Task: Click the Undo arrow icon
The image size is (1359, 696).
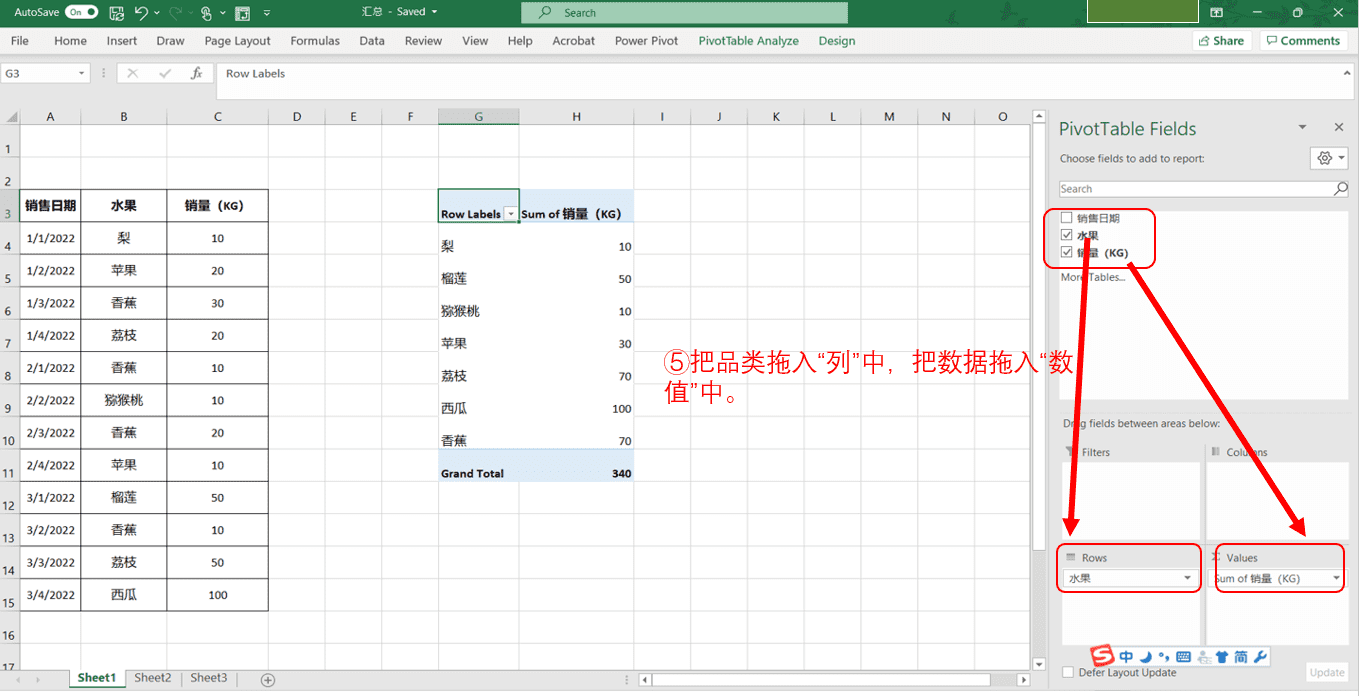Action: coord(142,13)
